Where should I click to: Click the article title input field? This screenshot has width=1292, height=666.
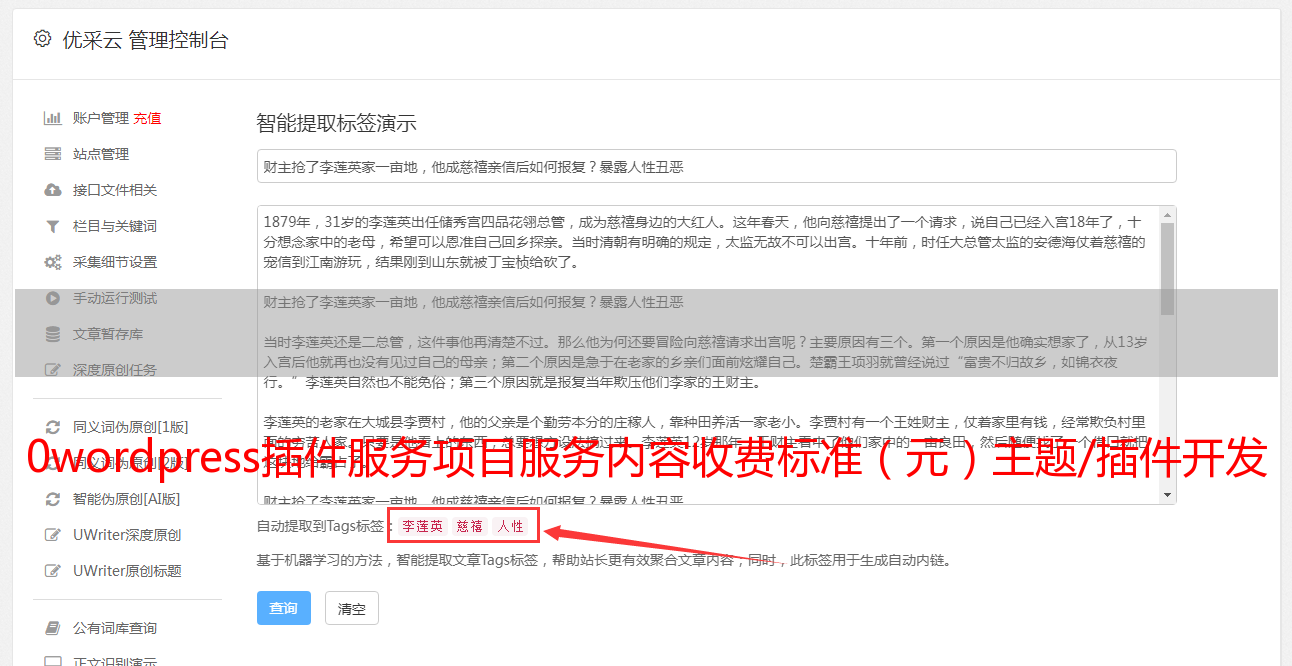pos(716,166)
